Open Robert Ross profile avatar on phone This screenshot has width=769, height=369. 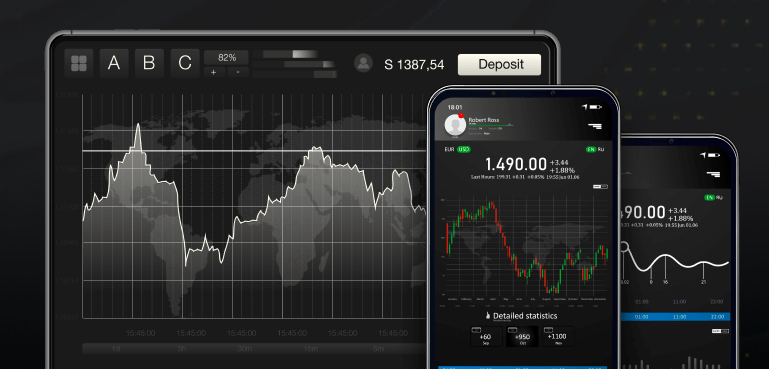(x=455, y=125)
